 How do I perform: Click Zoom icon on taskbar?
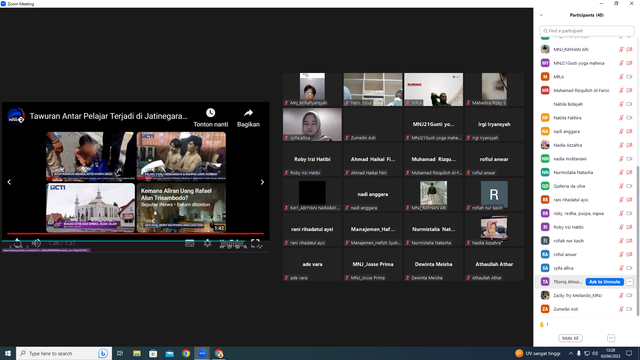[x=202, y=353]
